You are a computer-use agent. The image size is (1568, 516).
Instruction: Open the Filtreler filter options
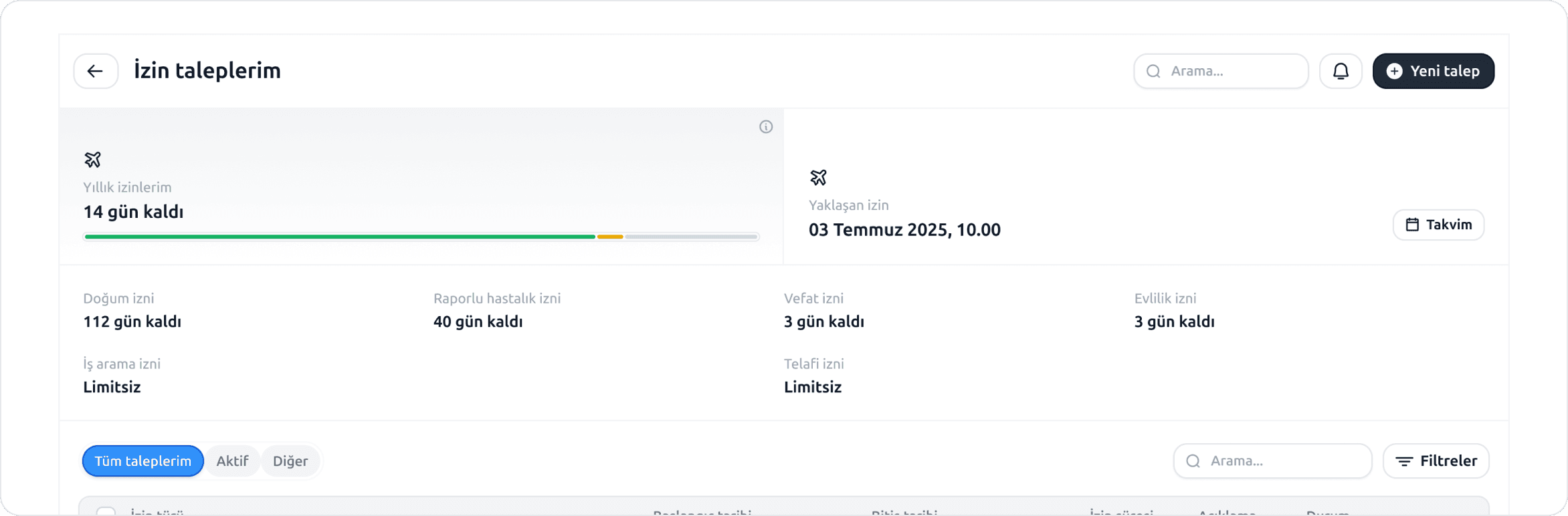coord(1436,461)
